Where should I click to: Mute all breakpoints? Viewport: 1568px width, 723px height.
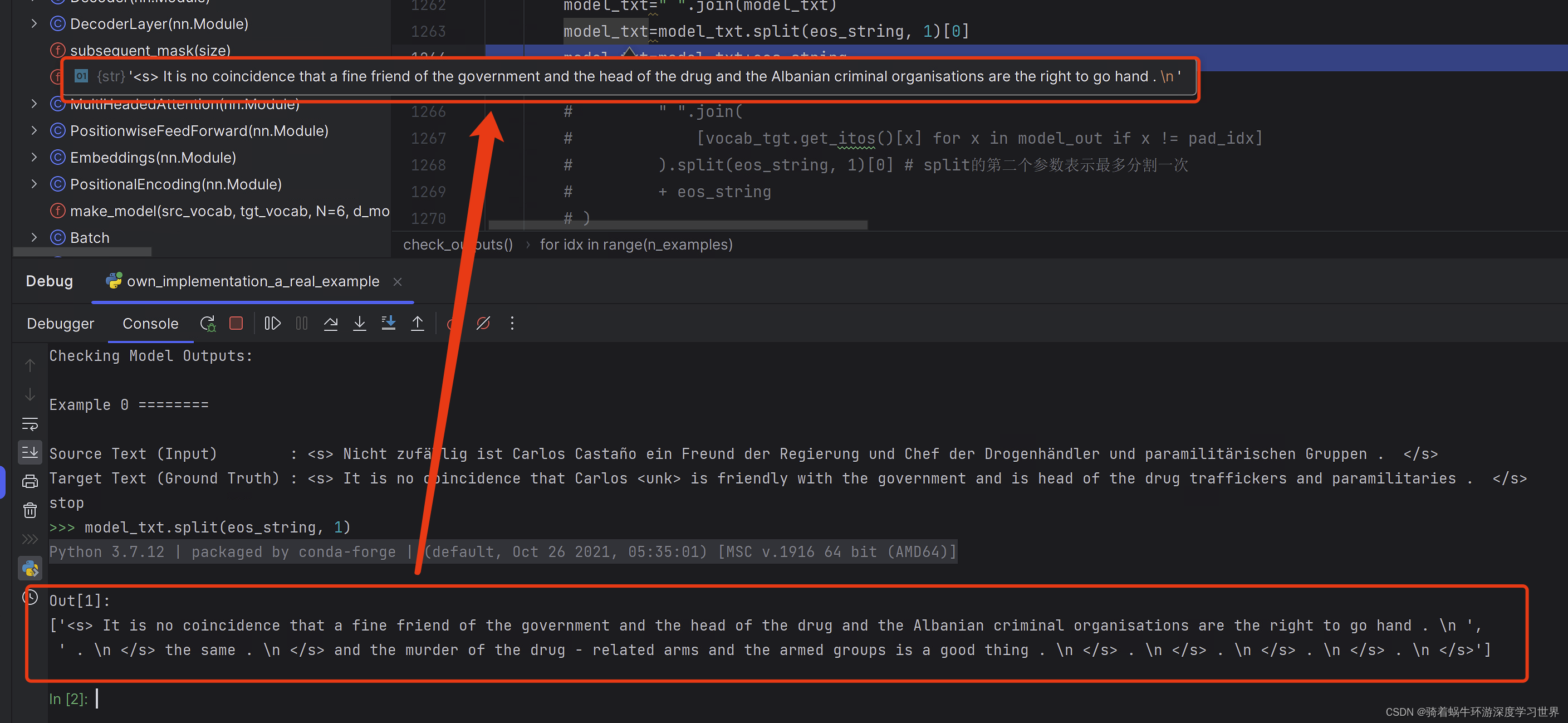point(483,324)
